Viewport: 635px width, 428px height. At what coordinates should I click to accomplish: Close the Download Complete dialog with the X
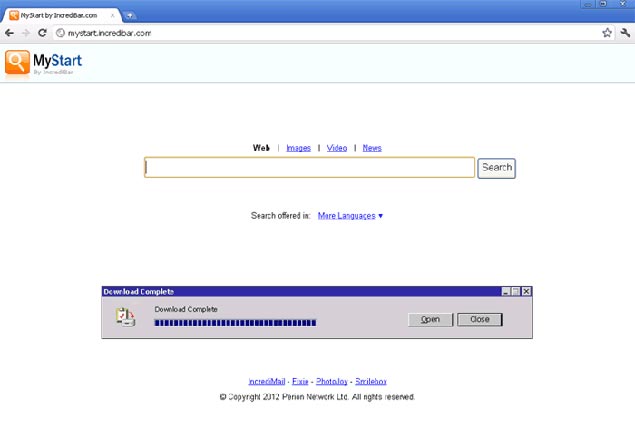coord(526,291)
